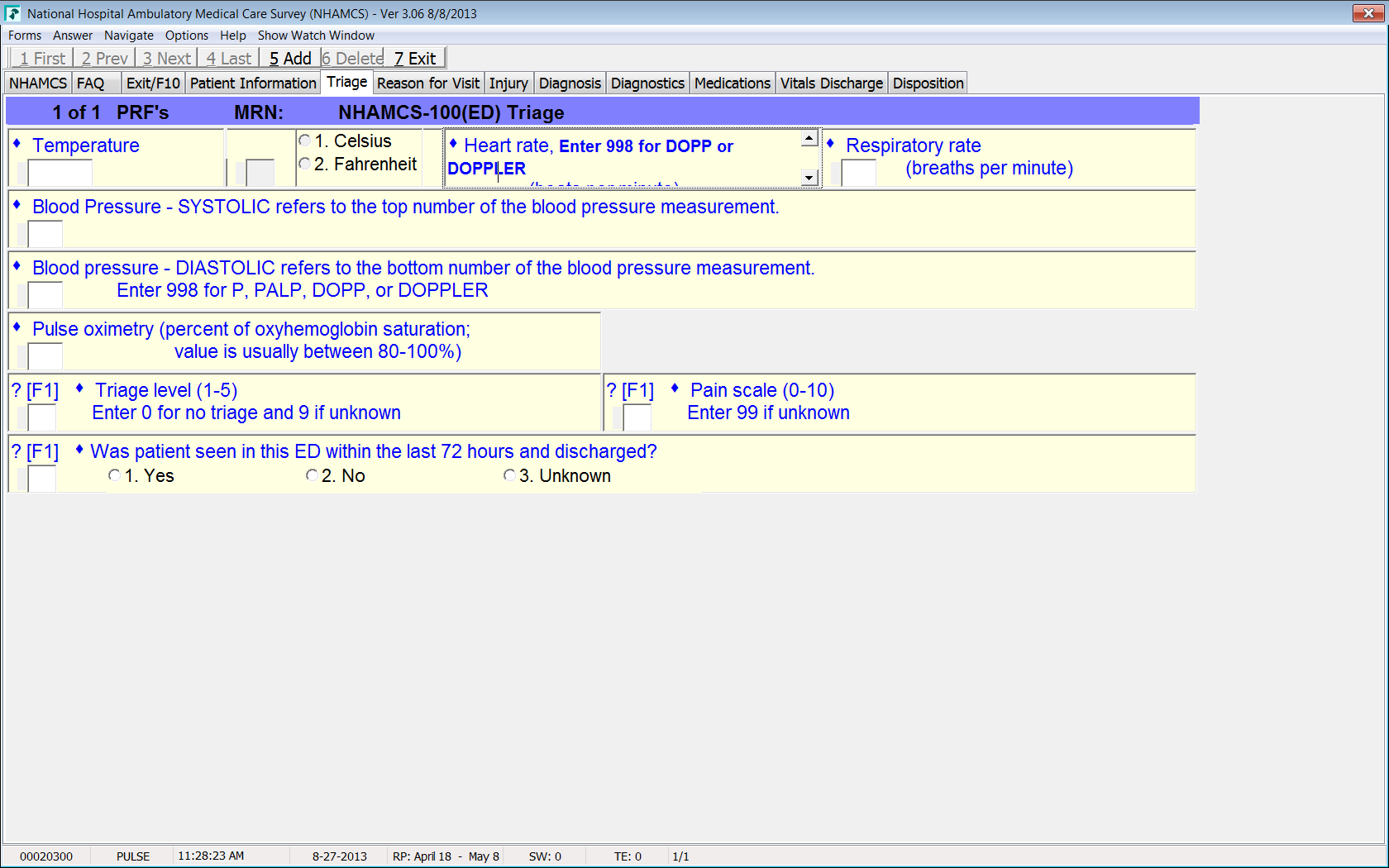Click the Pulse oximetry input field
Screen dimensions: 1389x868
45,356
